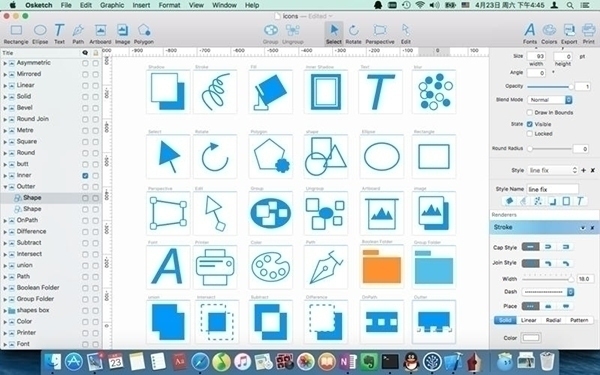
Task: Open the Fonts panel
Action: pyautogui.click(x=530, y=34)
